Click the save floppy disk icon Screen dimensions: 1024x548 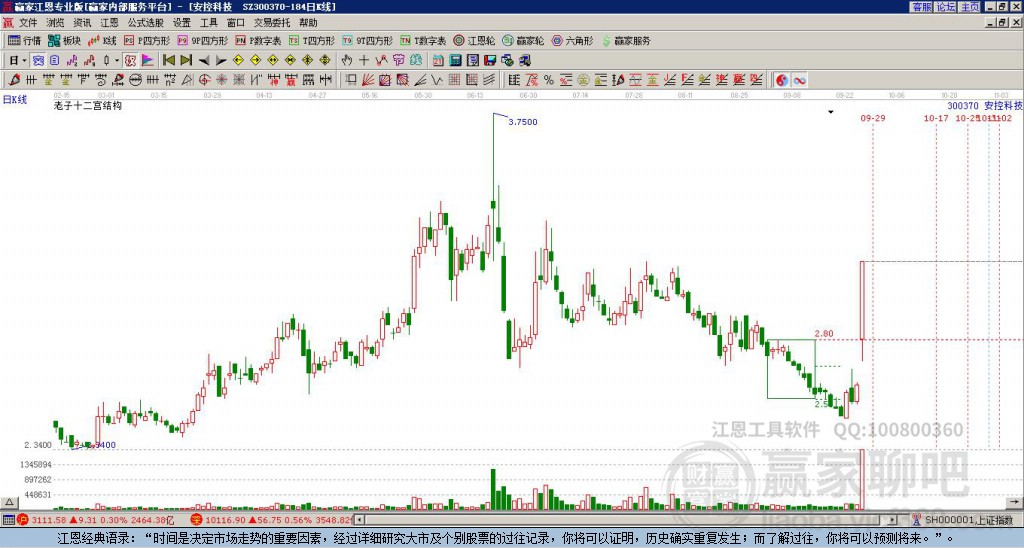tap(490, 60)
